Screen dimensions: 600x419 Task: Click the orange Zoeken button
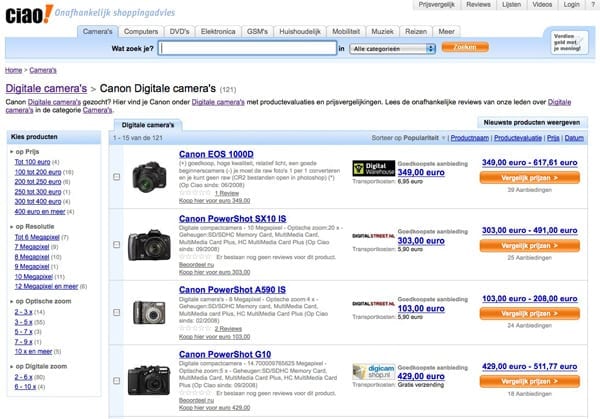(x=465, y=47)
